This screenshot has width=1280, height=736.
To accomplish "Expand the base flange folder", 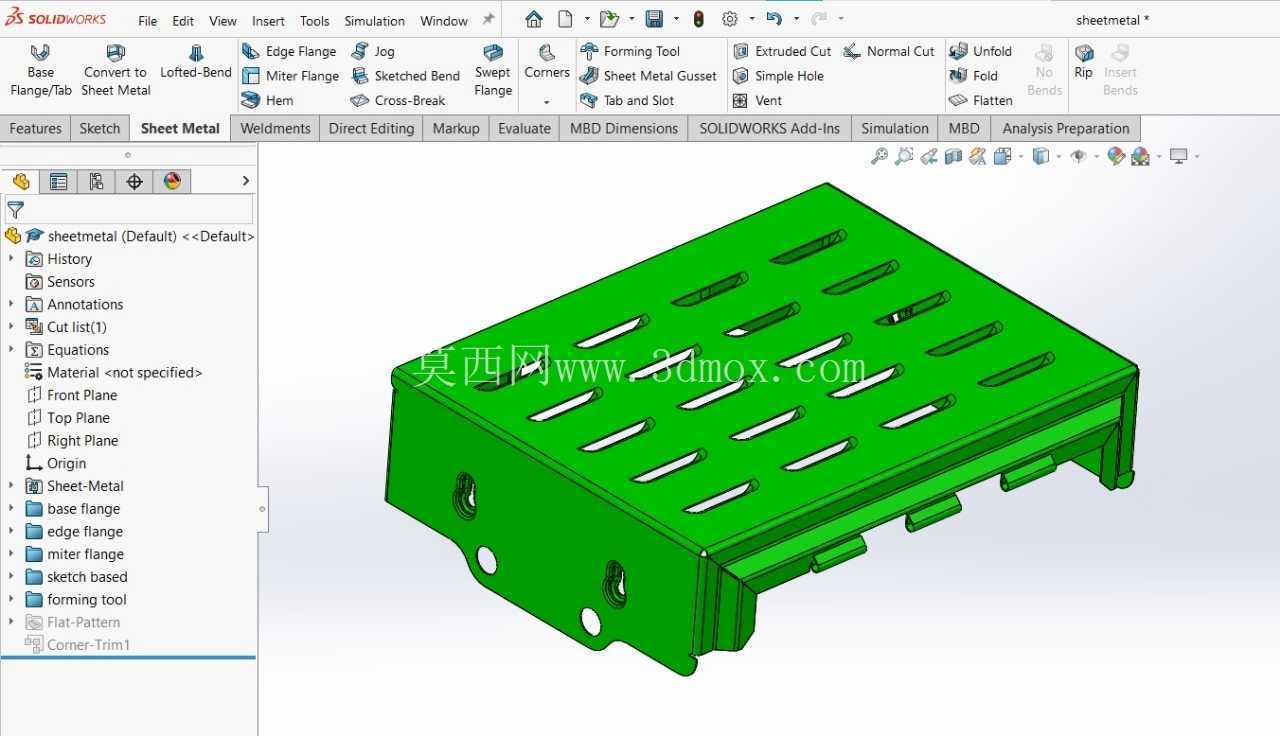I will [11, 509].
